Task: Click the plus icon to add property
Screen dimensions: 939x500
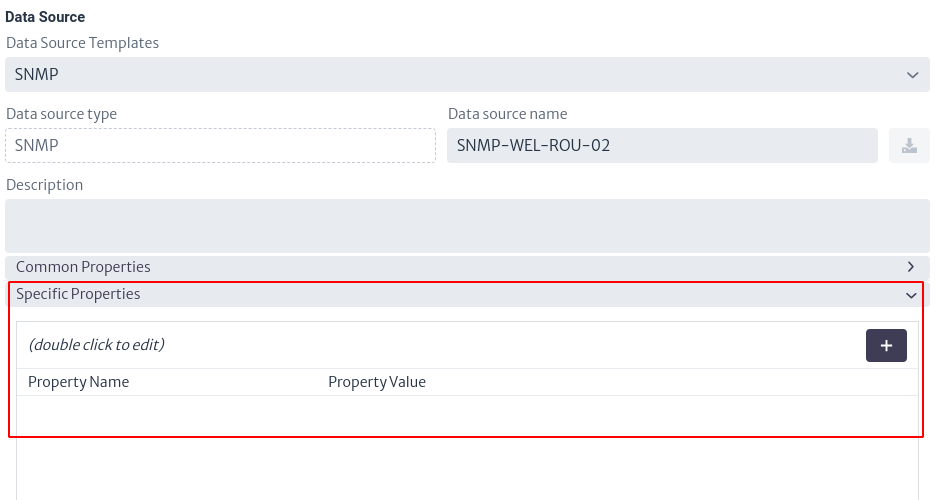Action: pos(886,346)
